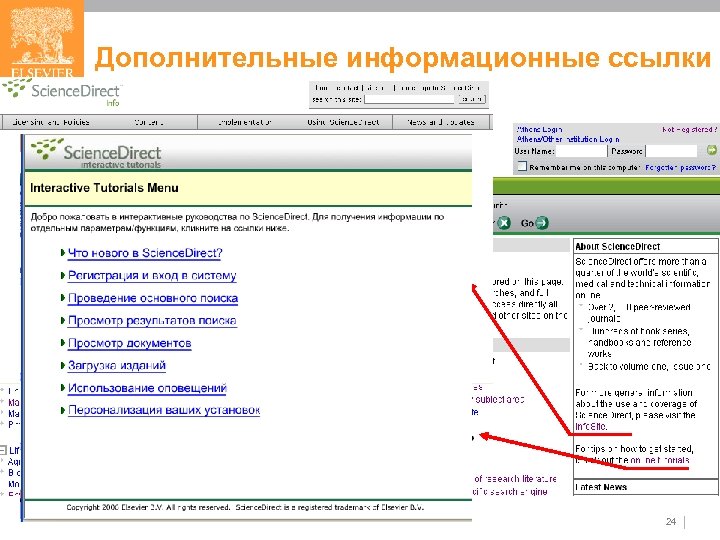Open the Implementation menu tab
Viewport: 720px width, 540px height.
coord(244,122)
